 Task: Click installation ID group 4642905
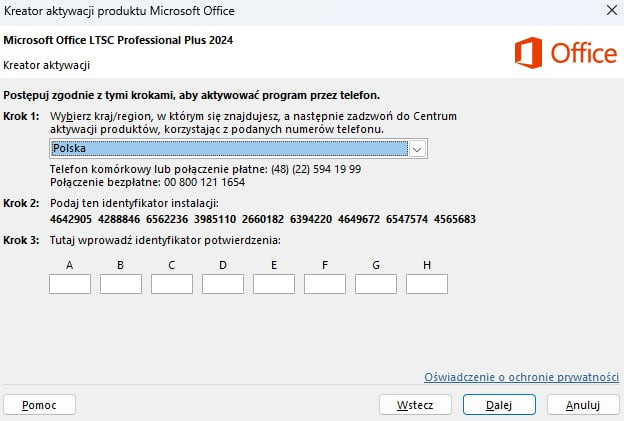pyautogui.click(x=71, y=219)
